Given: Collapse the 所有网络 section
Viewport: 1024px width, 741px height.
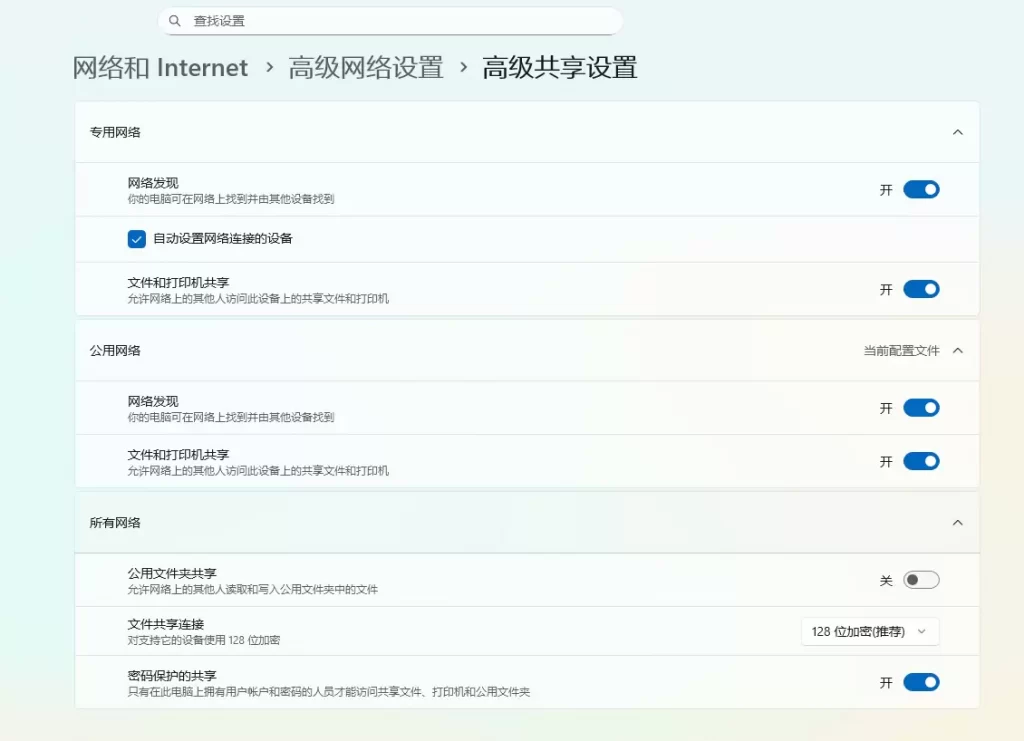Looking at the screenshot, I should (x=957, y=522).
